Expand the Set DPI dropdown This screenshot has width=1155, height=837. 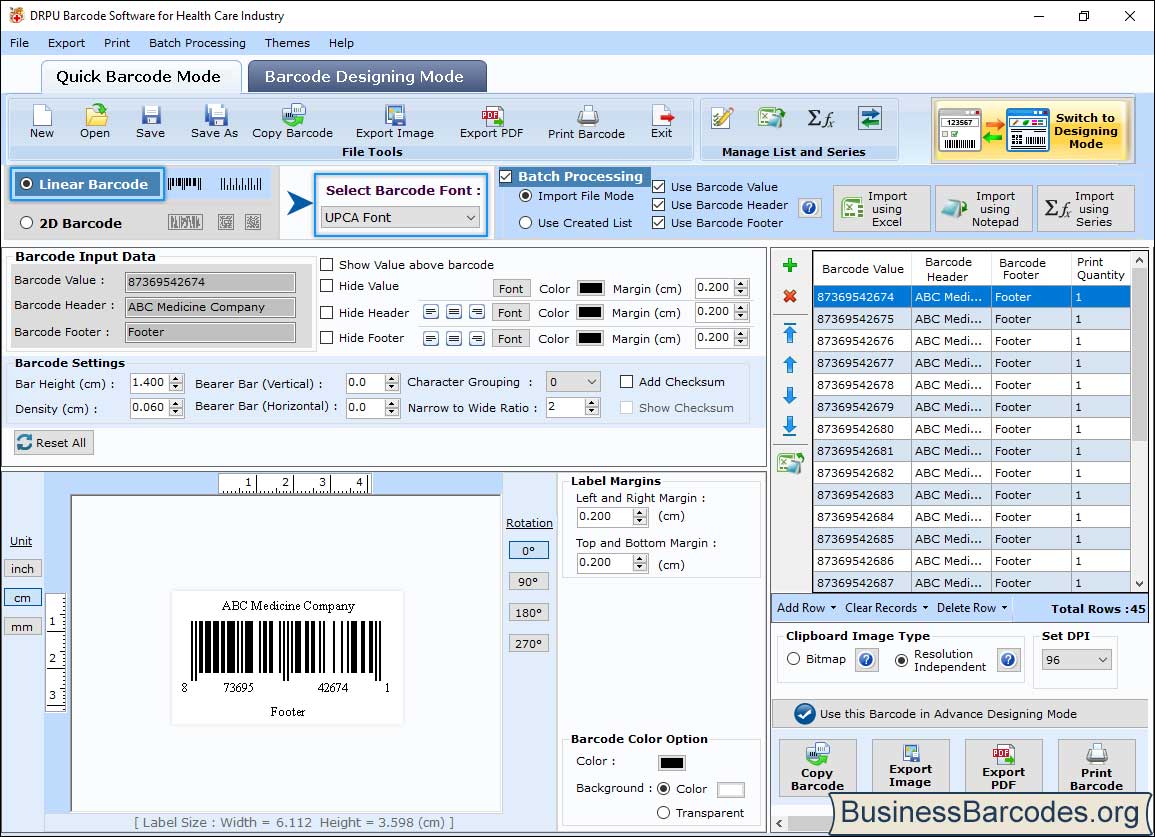click(x=1076, y=660)
